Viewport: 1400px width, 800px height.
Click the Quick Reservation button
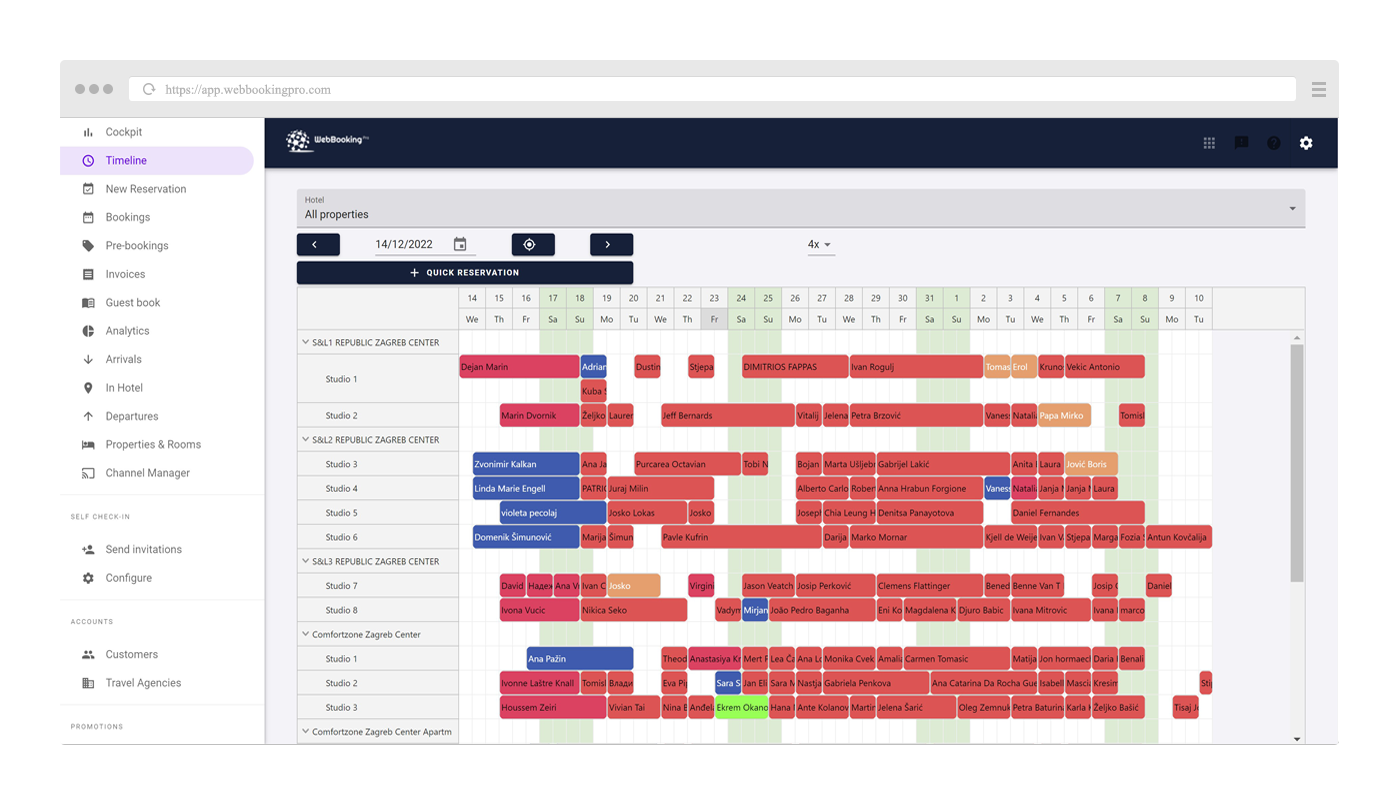(x=464, y=273)
